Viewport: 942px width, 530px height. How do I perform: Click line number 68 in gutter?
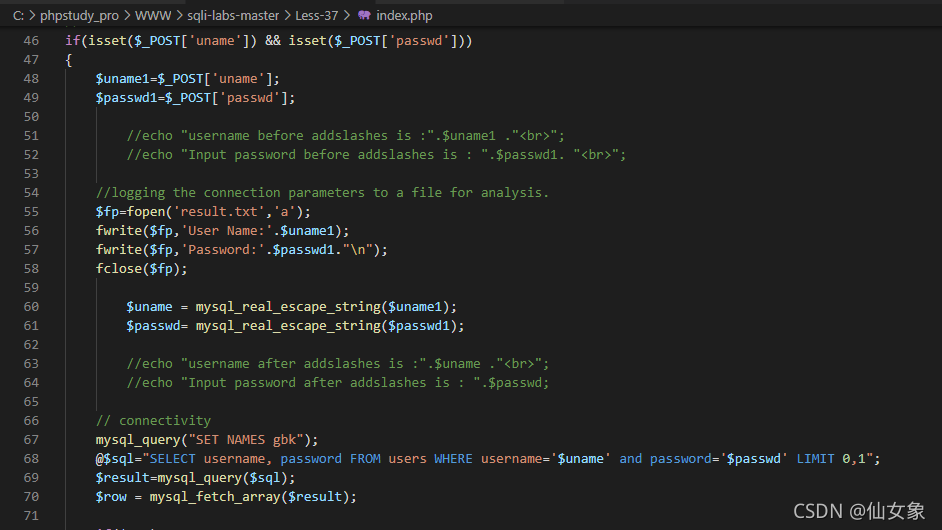[31, 458]
